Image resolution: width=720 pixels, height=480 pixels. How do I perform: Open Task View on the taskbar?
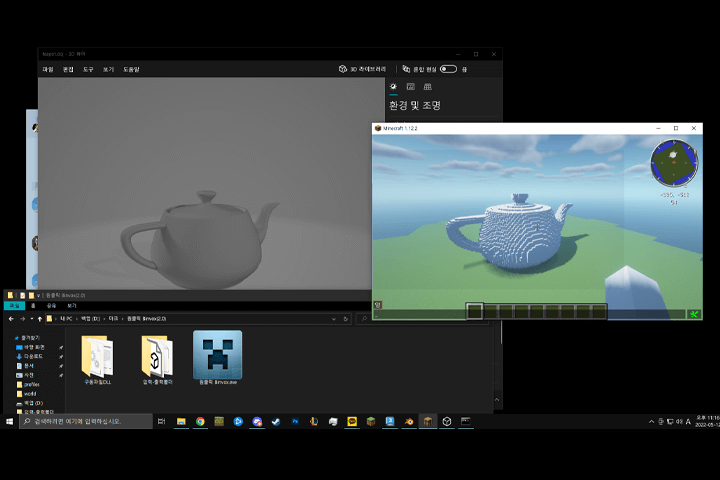pyautogui.click(x=162, y=421)
